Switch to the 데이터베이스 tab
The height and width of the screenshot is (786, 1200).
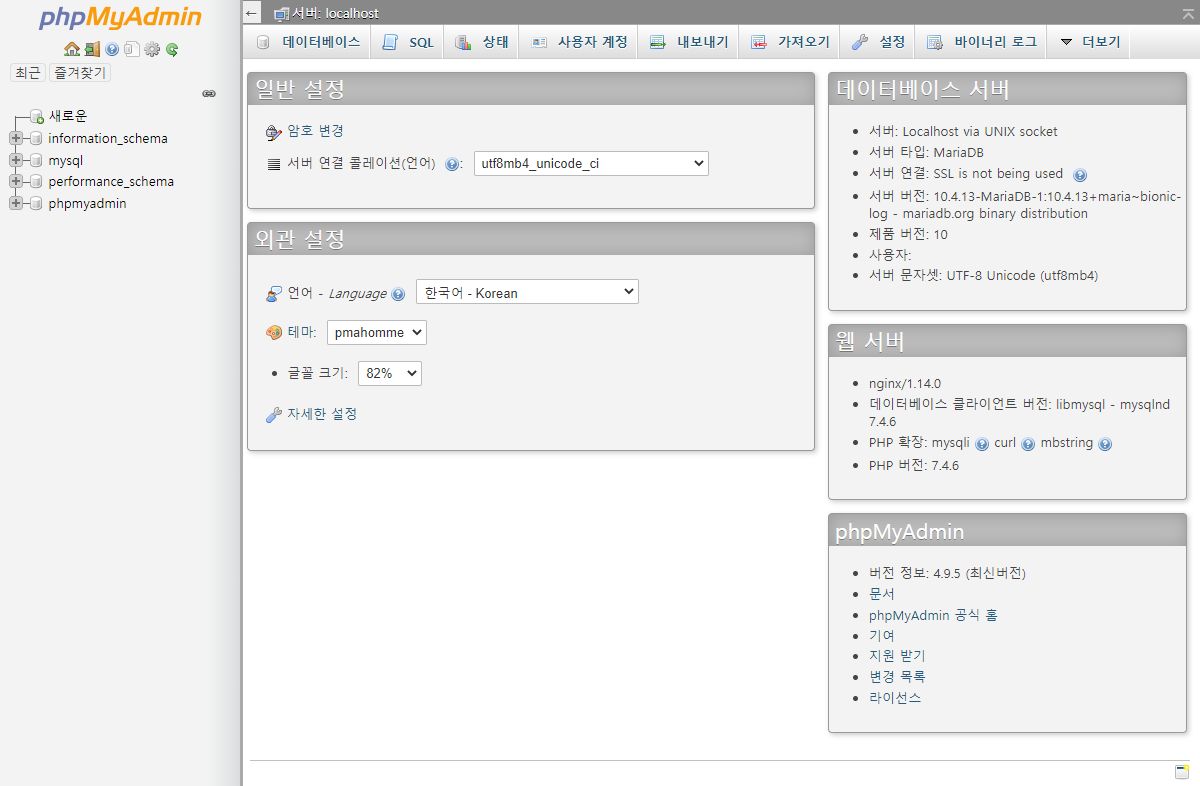click(x=308, y=42)
